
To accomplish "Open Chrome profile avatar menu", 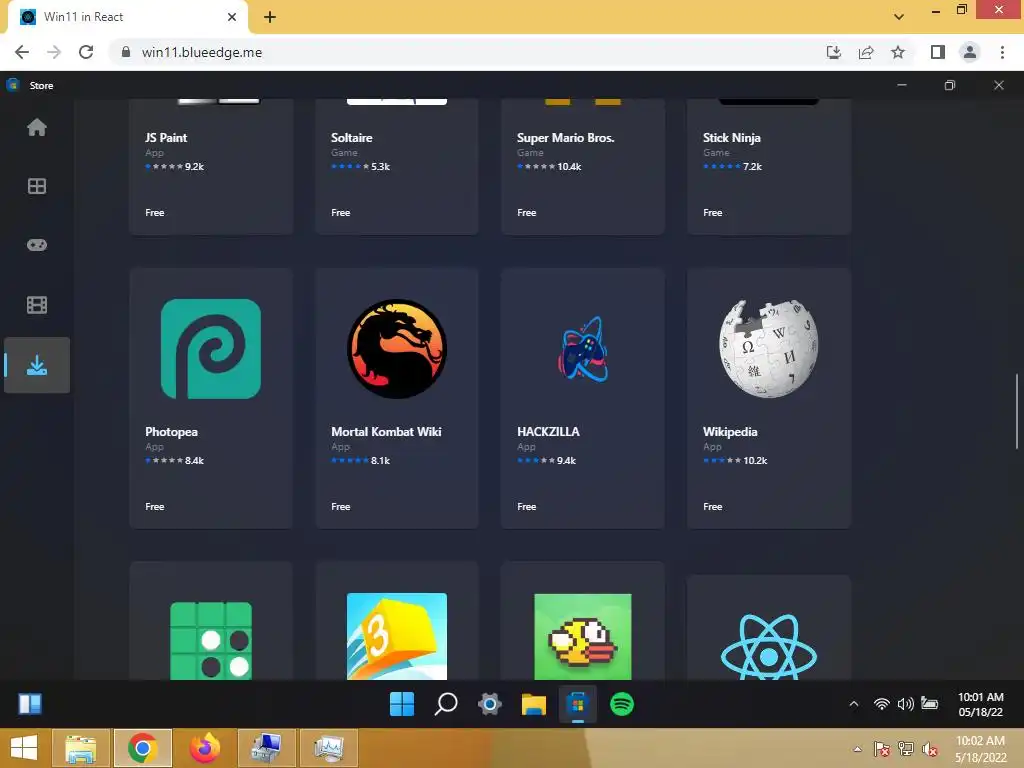I will pyautogui.click(x=970, y=52).
